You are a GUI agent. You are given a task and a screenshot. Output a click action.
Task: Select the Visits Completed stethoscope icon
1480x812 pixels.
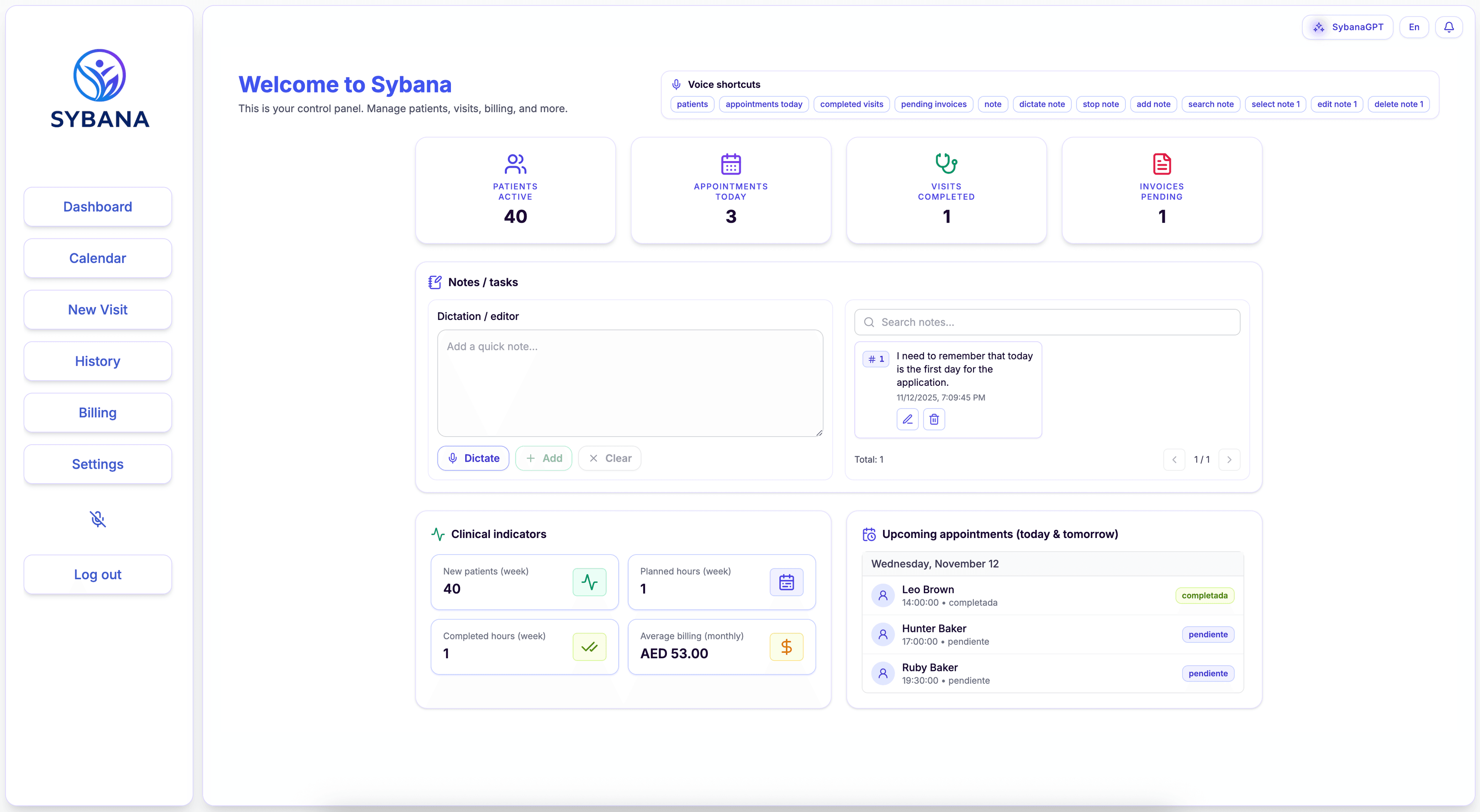(946, 164)
